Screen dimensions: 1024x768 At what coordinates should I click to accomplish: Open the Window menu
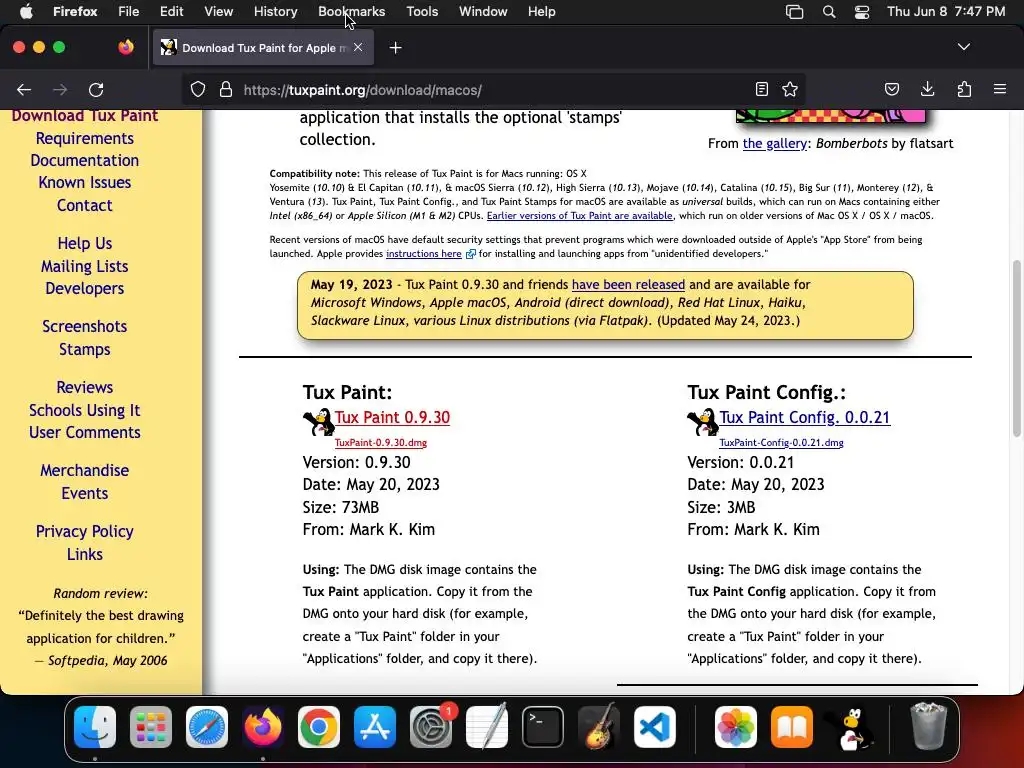click(x=483, y=11)
